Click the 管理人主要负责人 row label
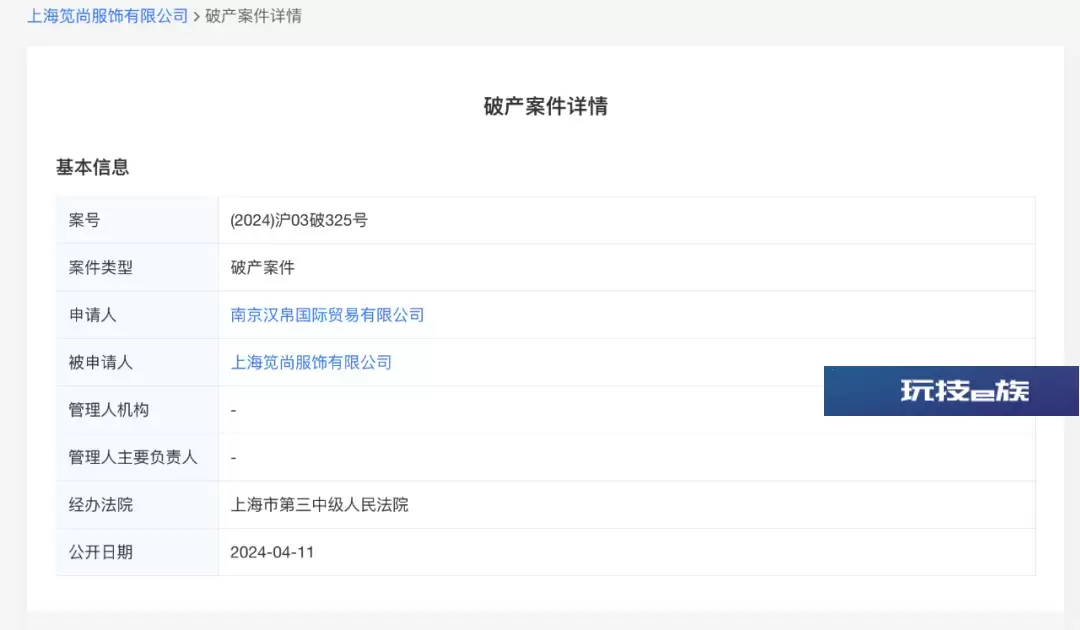1080x630 pixels. pos(133,458)
